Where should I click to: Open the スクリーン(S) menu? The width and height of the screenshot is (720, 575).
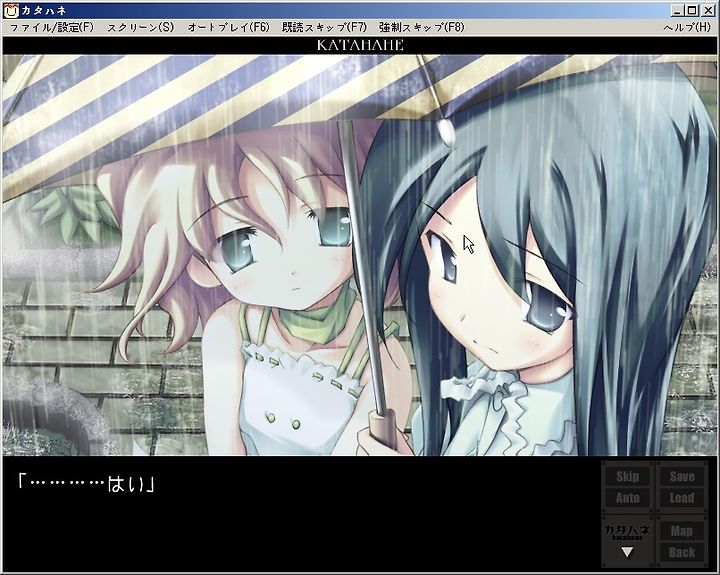[x=141, y=28]
